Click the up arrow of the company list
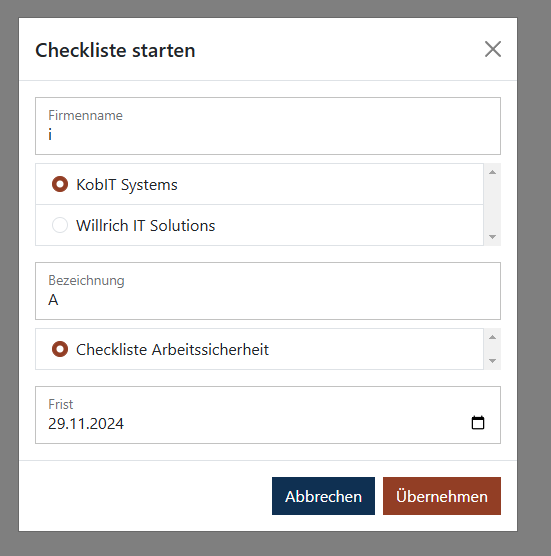 (x=492, y=172)
